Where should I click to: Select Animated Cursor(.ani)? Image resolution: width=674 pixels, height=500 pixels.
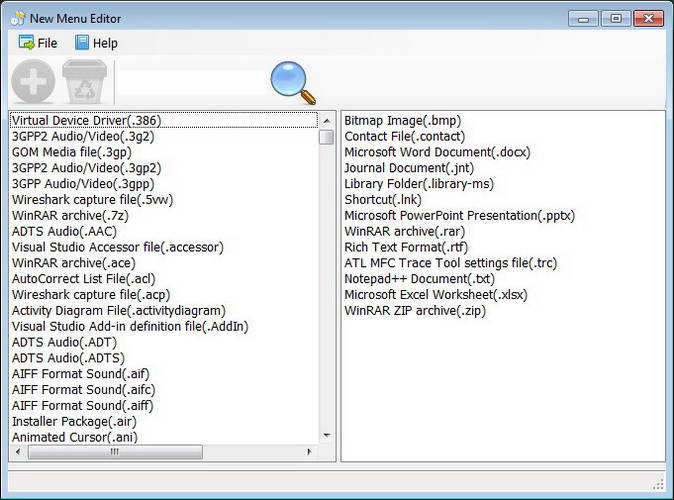(164, 437)
